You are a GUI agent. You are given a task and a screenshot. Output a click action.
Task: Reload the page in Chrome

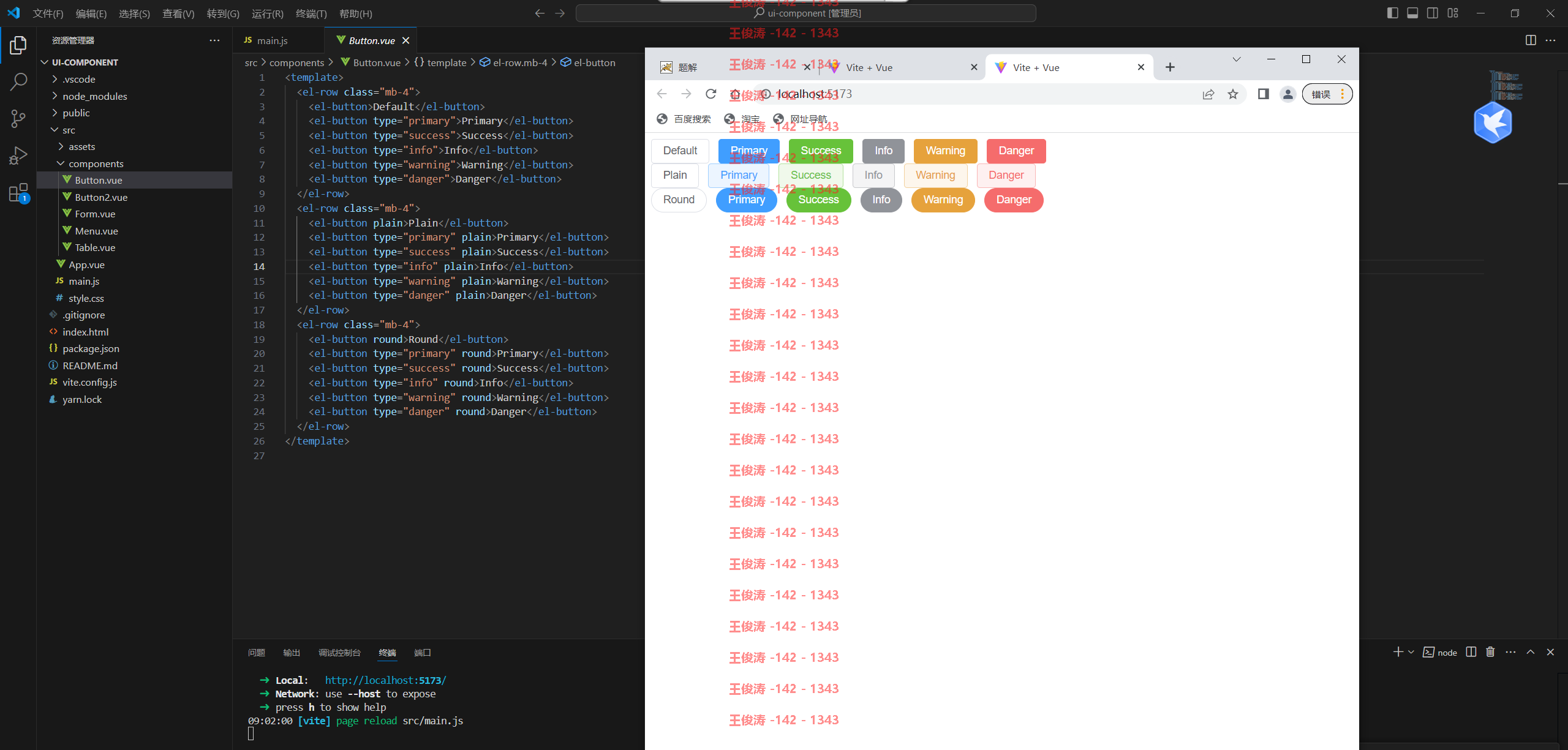click(710, 94)
